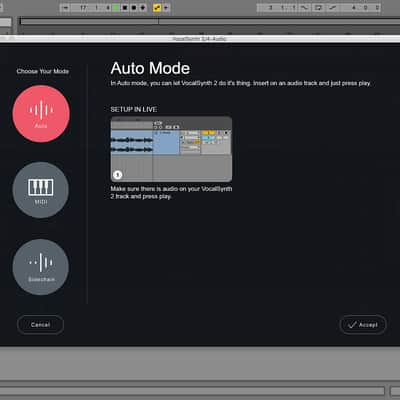The image size is (400, 400).
Task: Click the button right of the record button
Action: point(143,8)
